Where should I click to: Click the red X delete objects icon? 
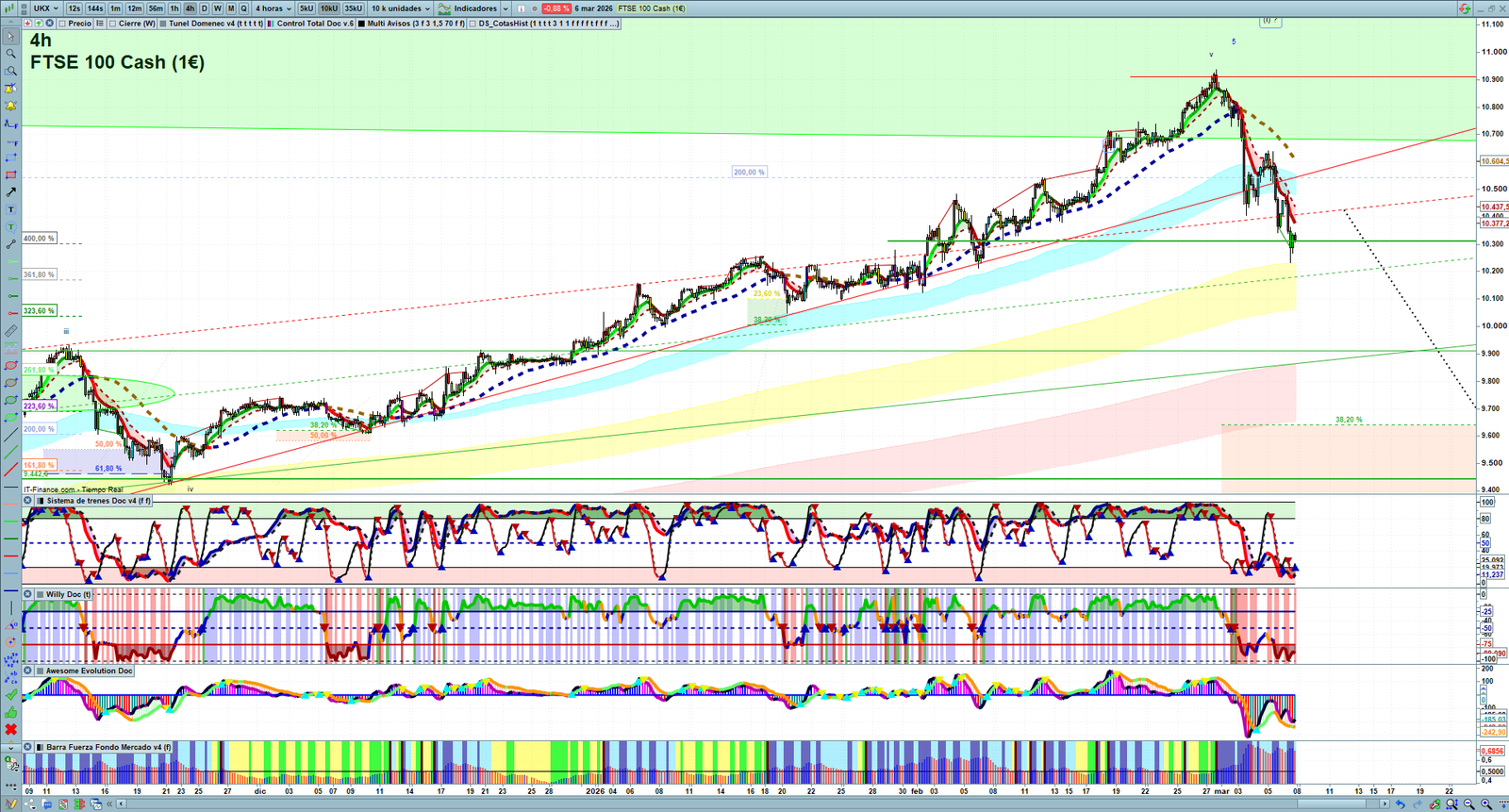11,729
